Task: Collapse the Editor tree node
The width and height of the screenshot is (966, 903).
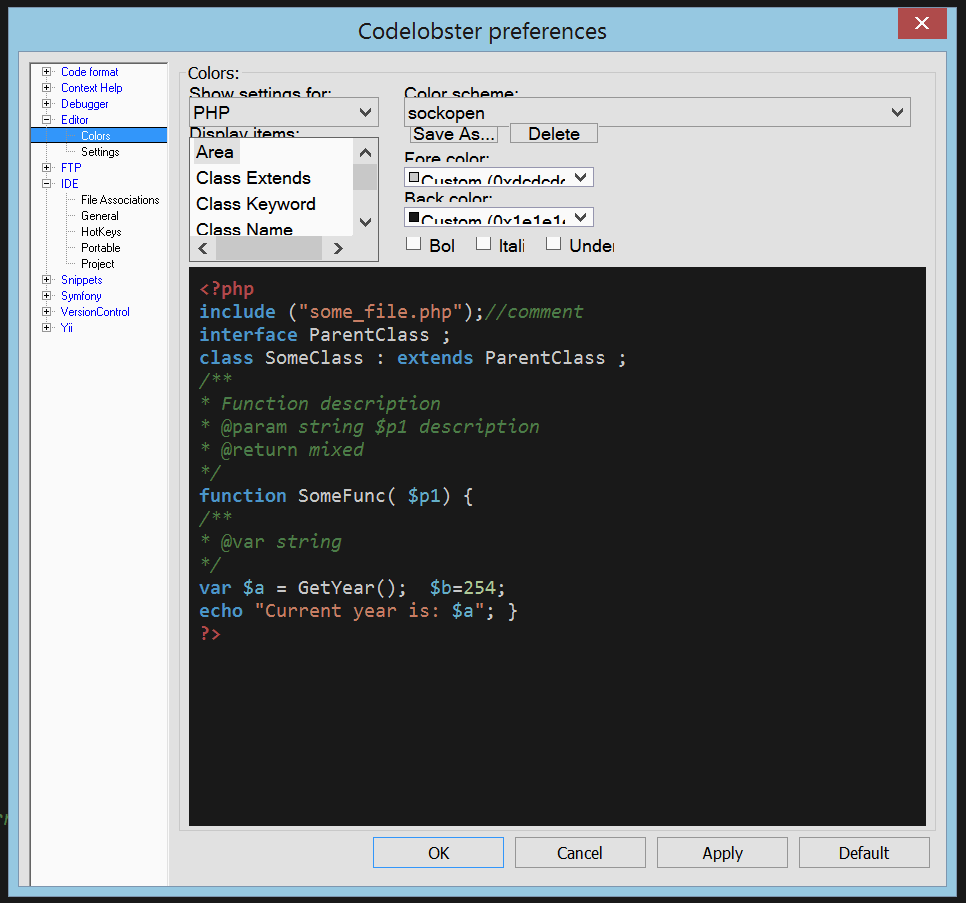Action: (46, 119)
